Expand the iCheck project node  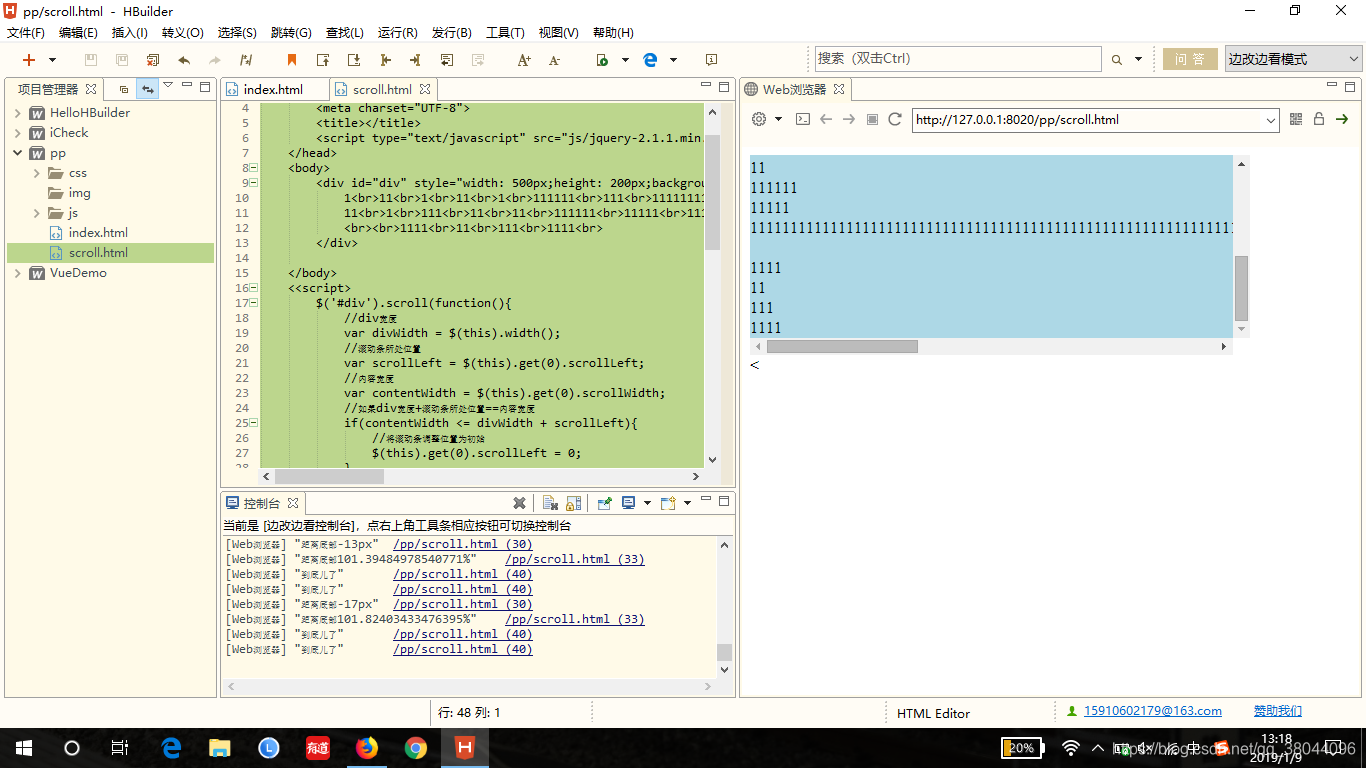pos(17,133)
